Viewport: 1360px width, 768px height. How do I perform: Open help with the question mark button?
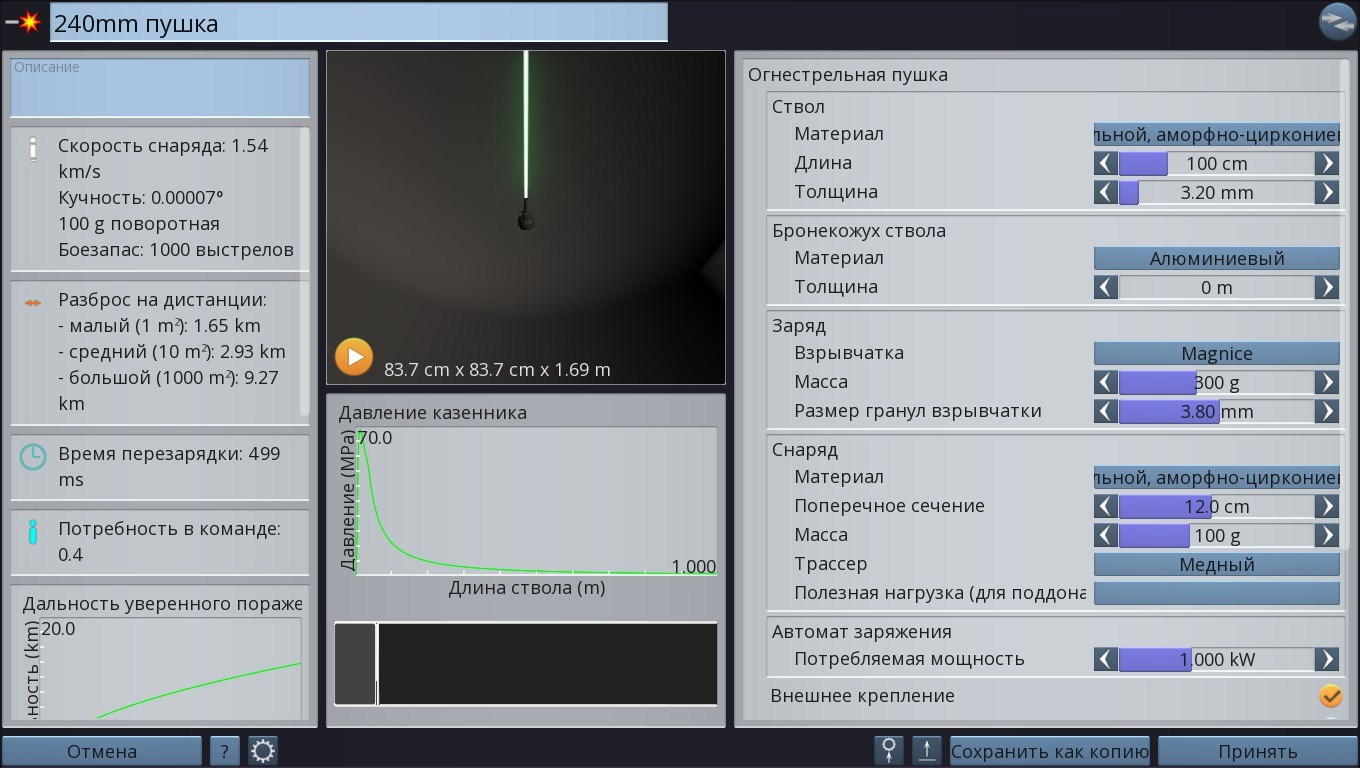pos(224,751)
